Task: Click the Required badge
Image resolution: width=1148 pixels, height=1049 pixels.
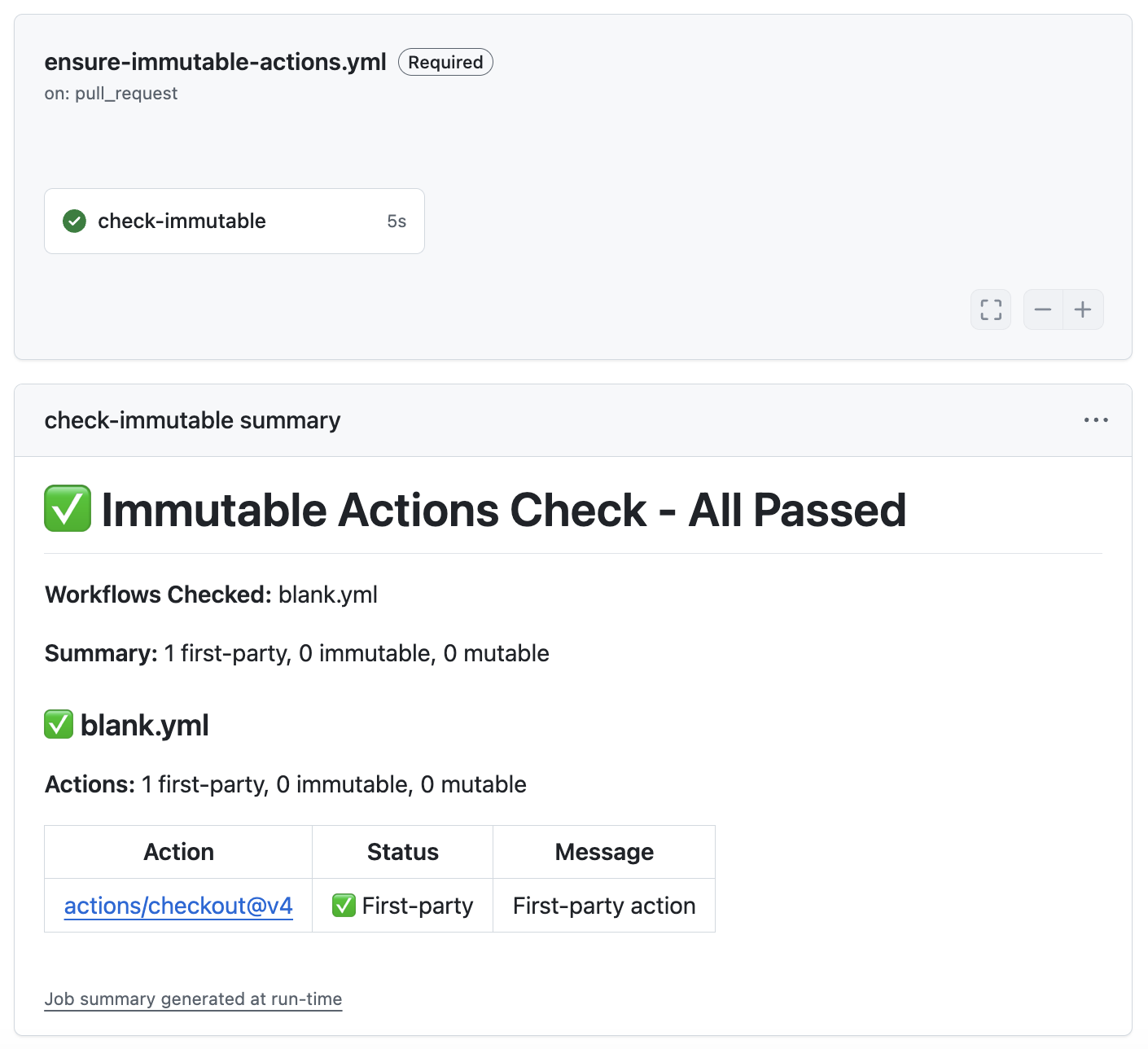Action: [445, 62]
